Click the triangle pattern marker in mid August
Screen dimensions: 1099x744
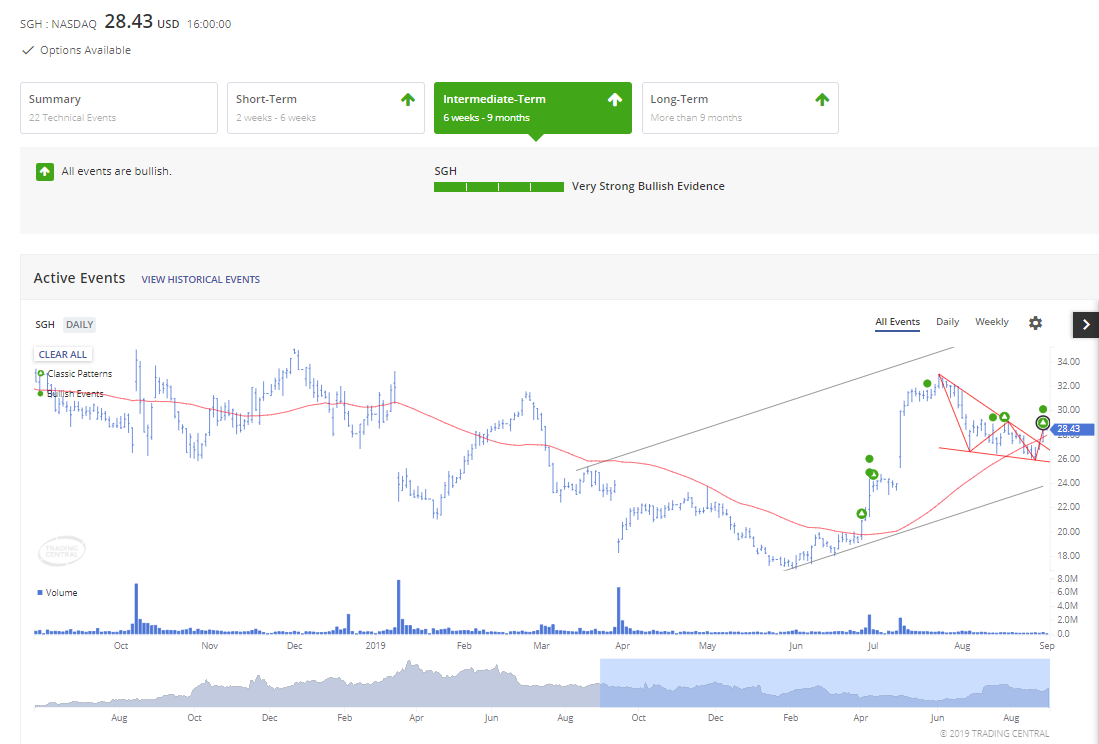1004,418
